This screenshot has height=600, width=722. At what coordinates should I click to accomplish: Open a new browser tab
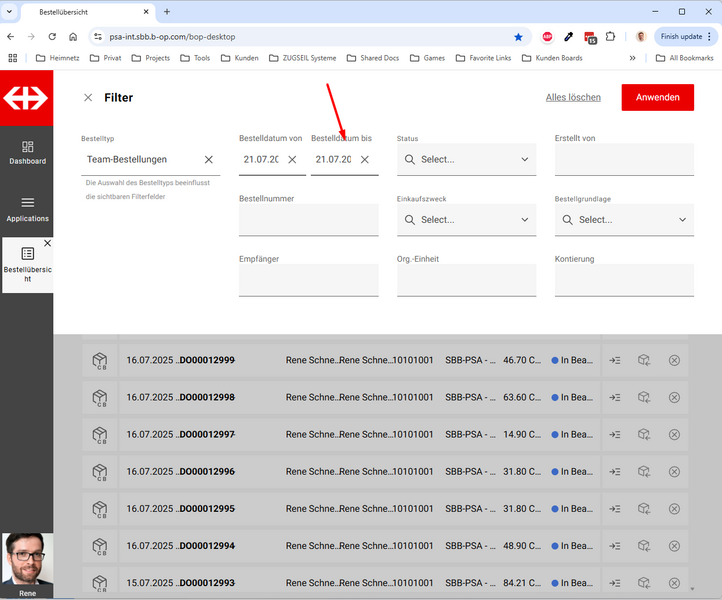pos(167,12)
